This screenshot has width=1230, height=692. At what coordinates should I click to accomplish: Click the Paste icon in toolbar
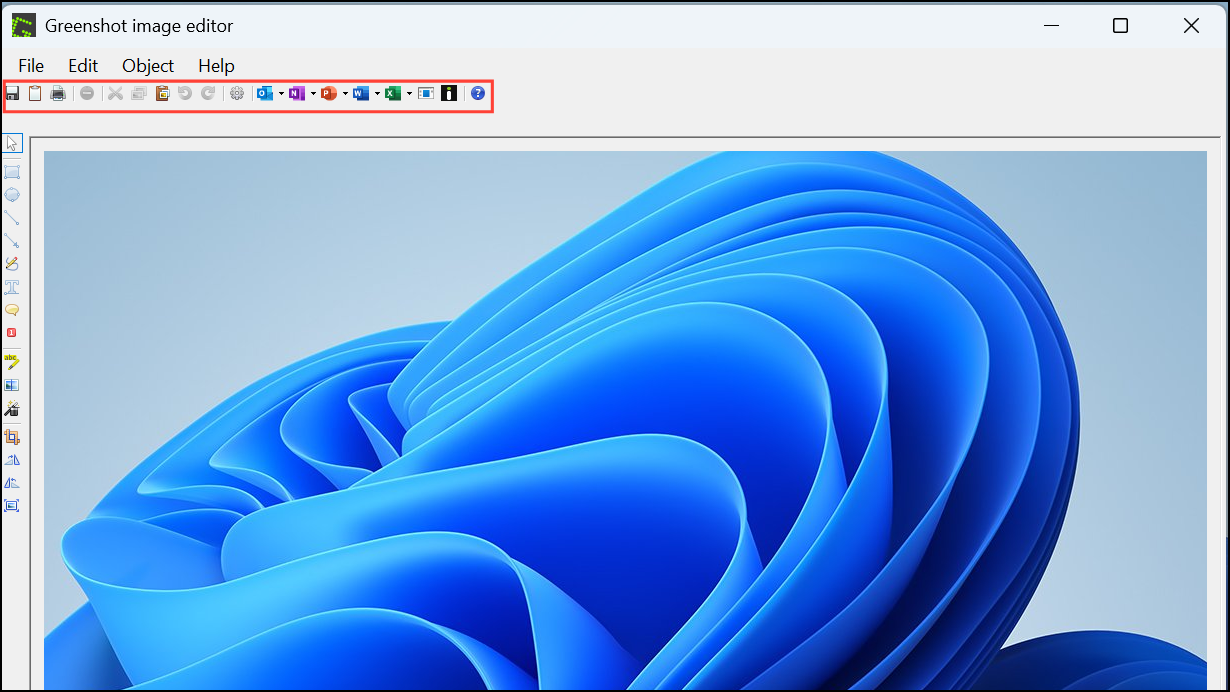tap(162, 93)
